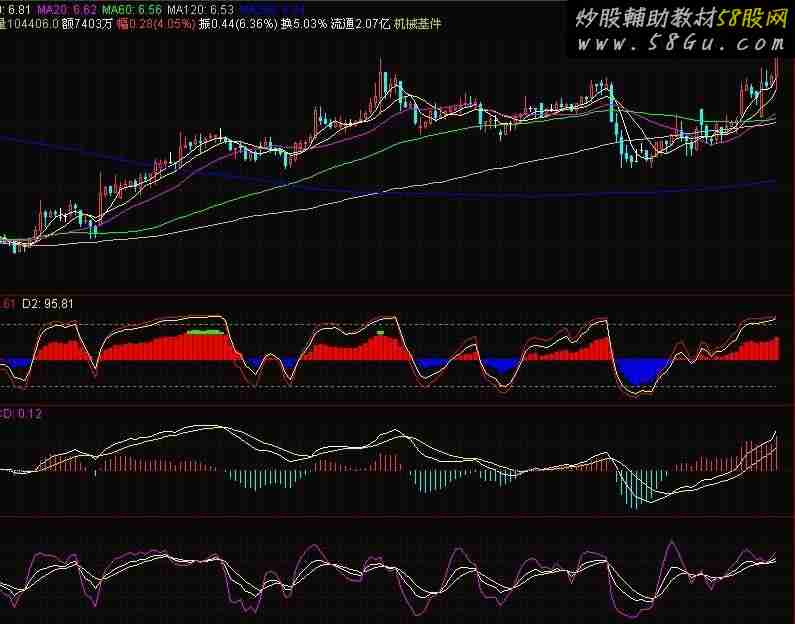The image size is (795, 624).
Task: Click the largest blue trough in oscillator panel
Action: tap(636, 372)
